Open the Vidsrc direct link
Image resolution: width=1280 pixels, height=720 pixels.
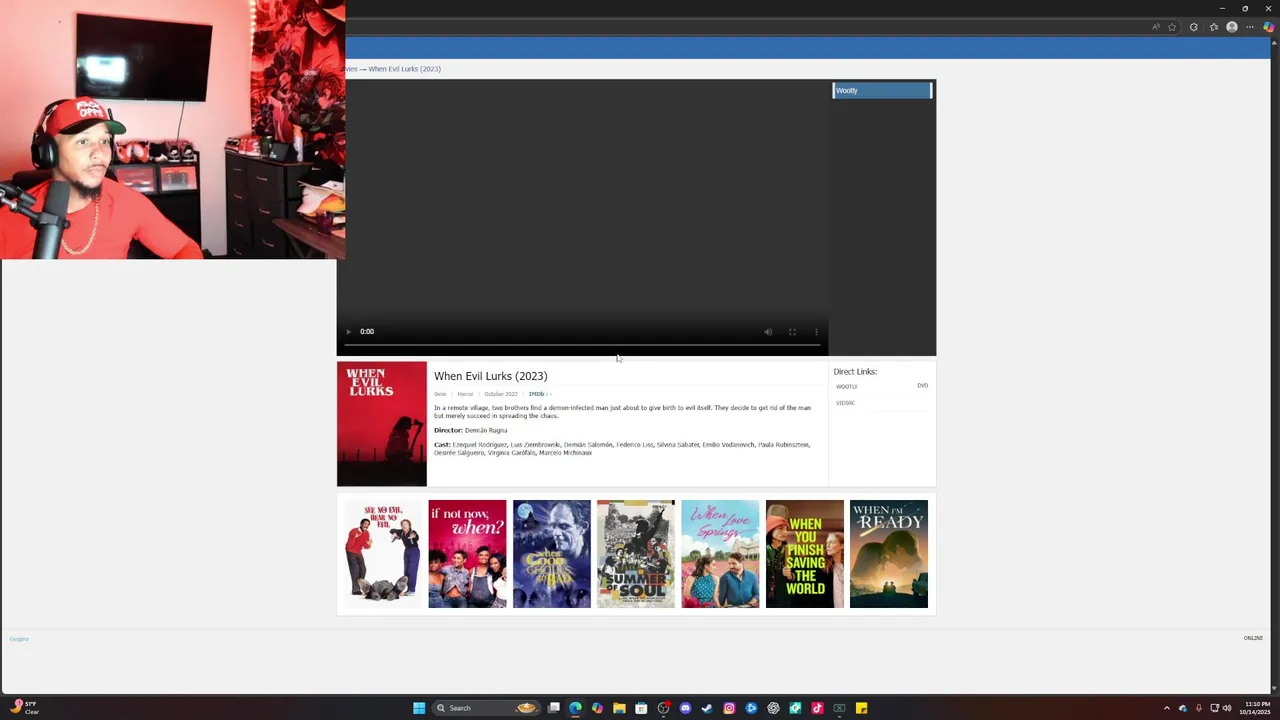tap(846, 403)
